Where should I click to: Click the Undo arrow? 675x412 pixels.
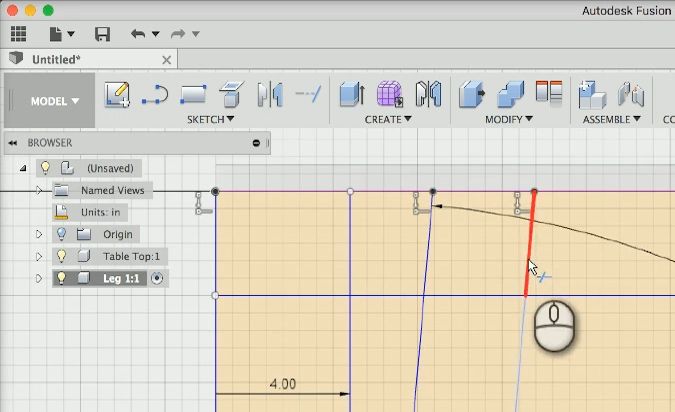[138, 34]
